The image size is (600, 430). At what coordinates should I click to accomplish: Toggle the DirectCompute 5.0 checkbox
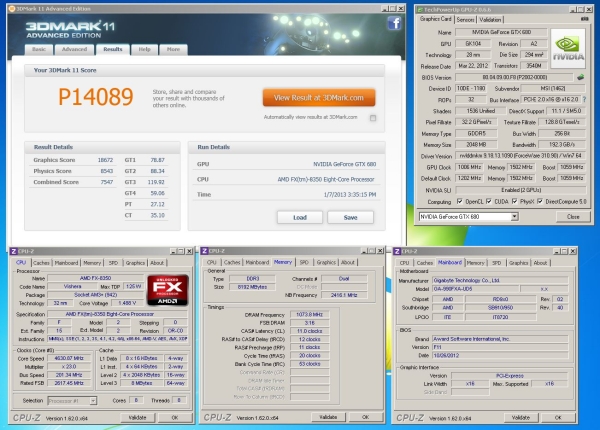point(540,201)
